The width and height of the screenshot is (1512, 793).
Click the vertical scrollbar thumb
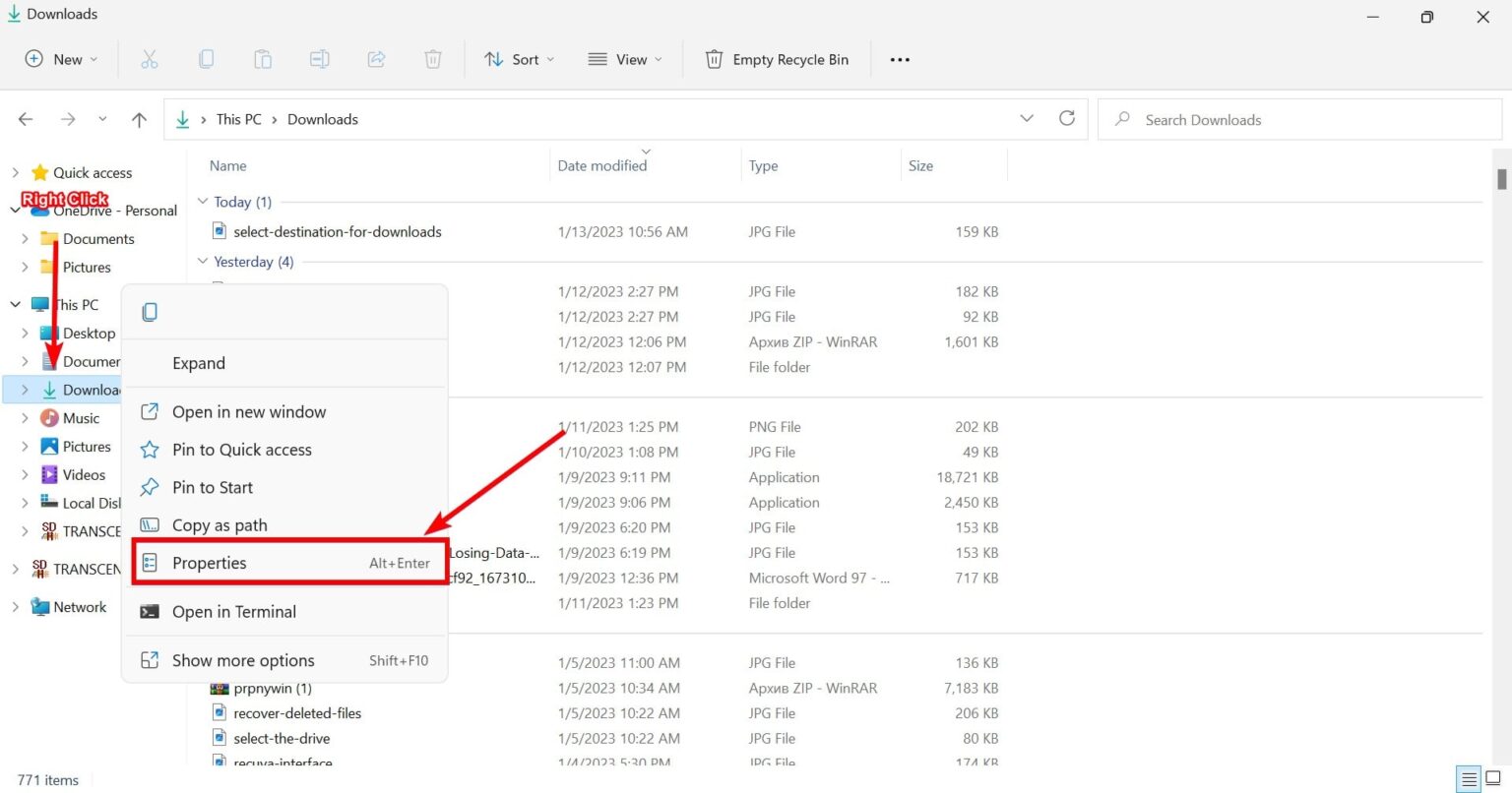point(1501,179)
